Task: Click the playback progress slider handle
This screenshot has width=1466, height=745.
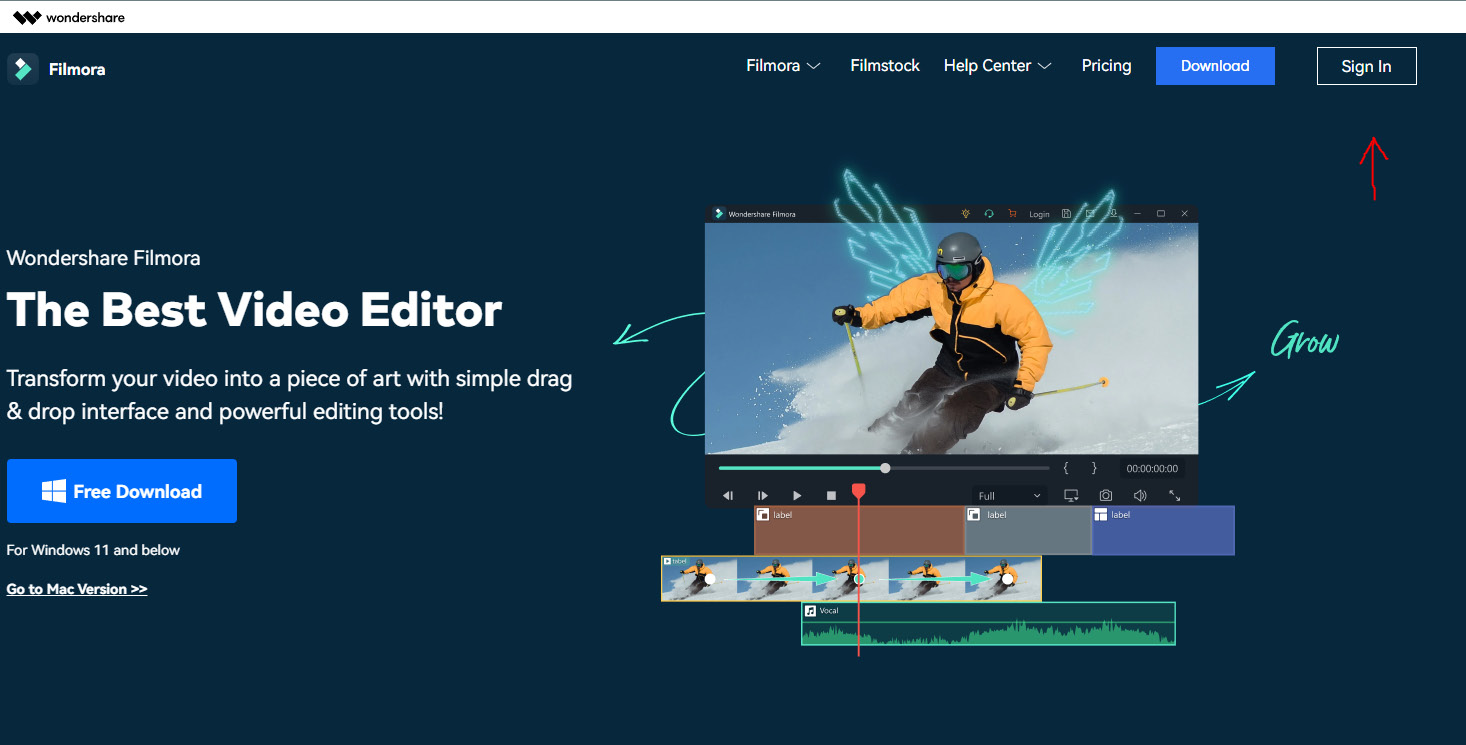Action: [x=885, y=468]
